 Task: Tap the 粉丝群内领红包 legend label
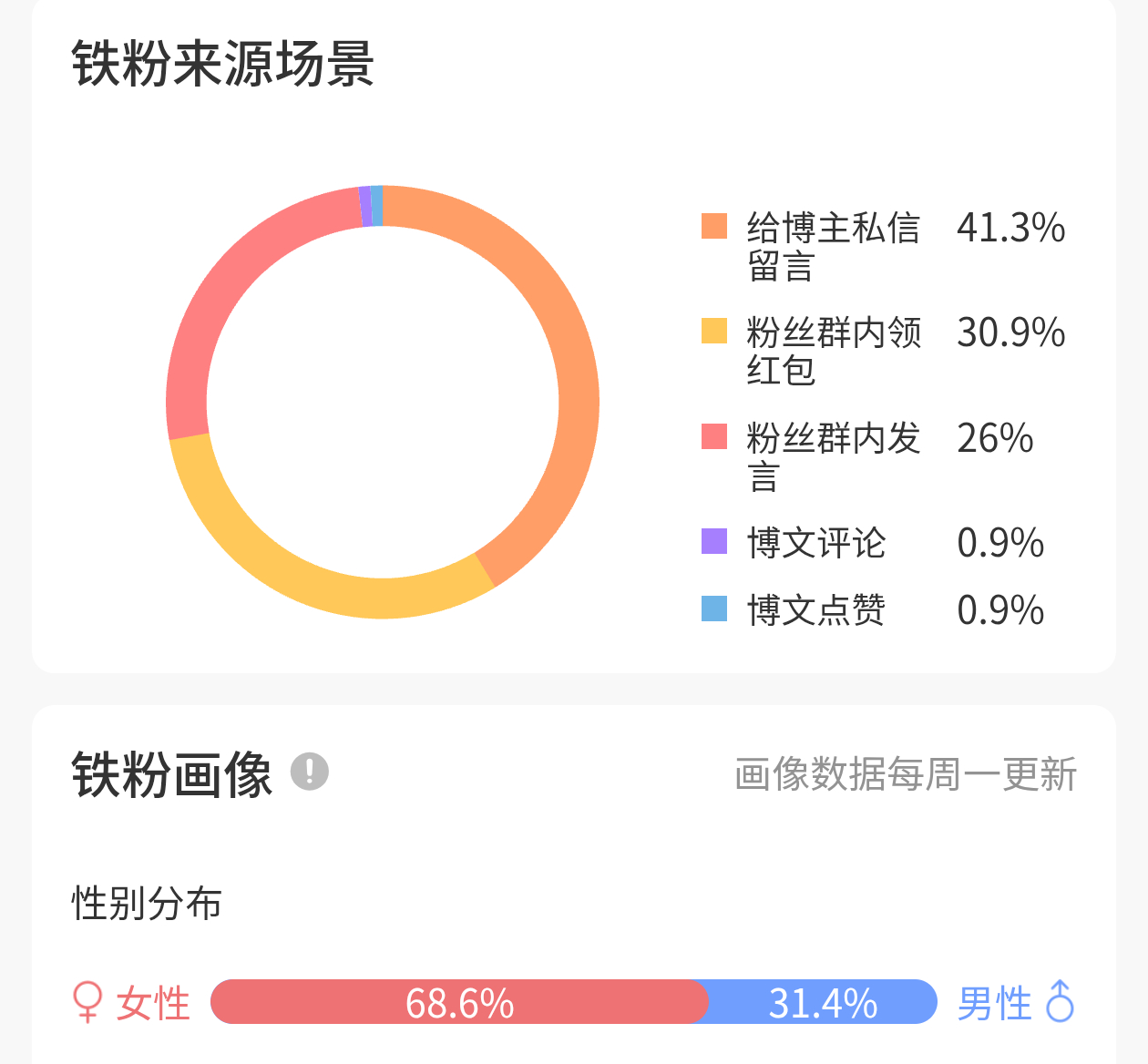point(834,352)
